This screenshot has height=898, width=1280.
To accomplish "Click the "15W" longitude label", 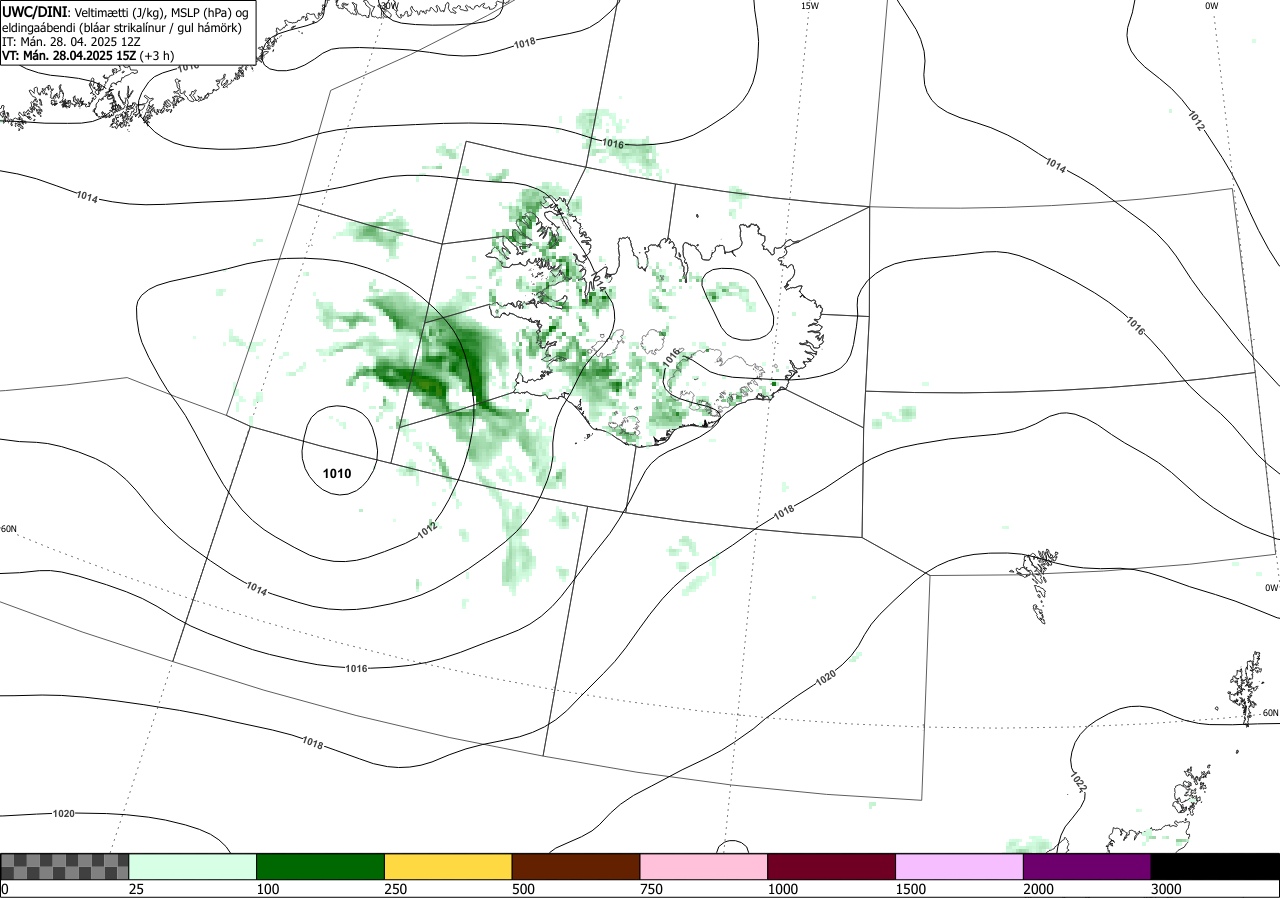I will point(810,6).
